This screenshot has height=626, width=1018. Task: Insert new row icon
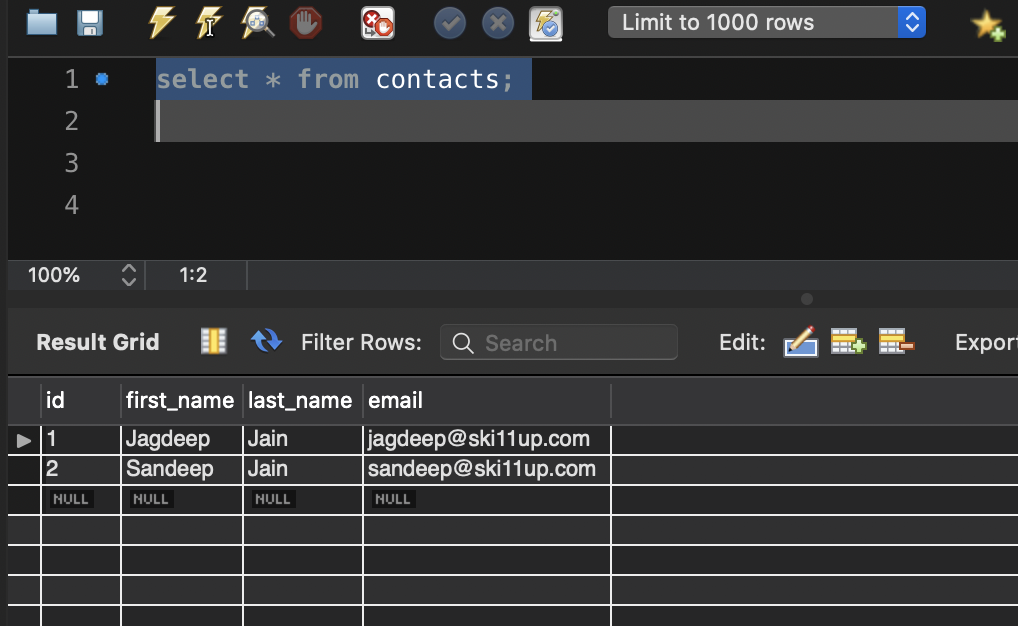[x=848, y=342]
